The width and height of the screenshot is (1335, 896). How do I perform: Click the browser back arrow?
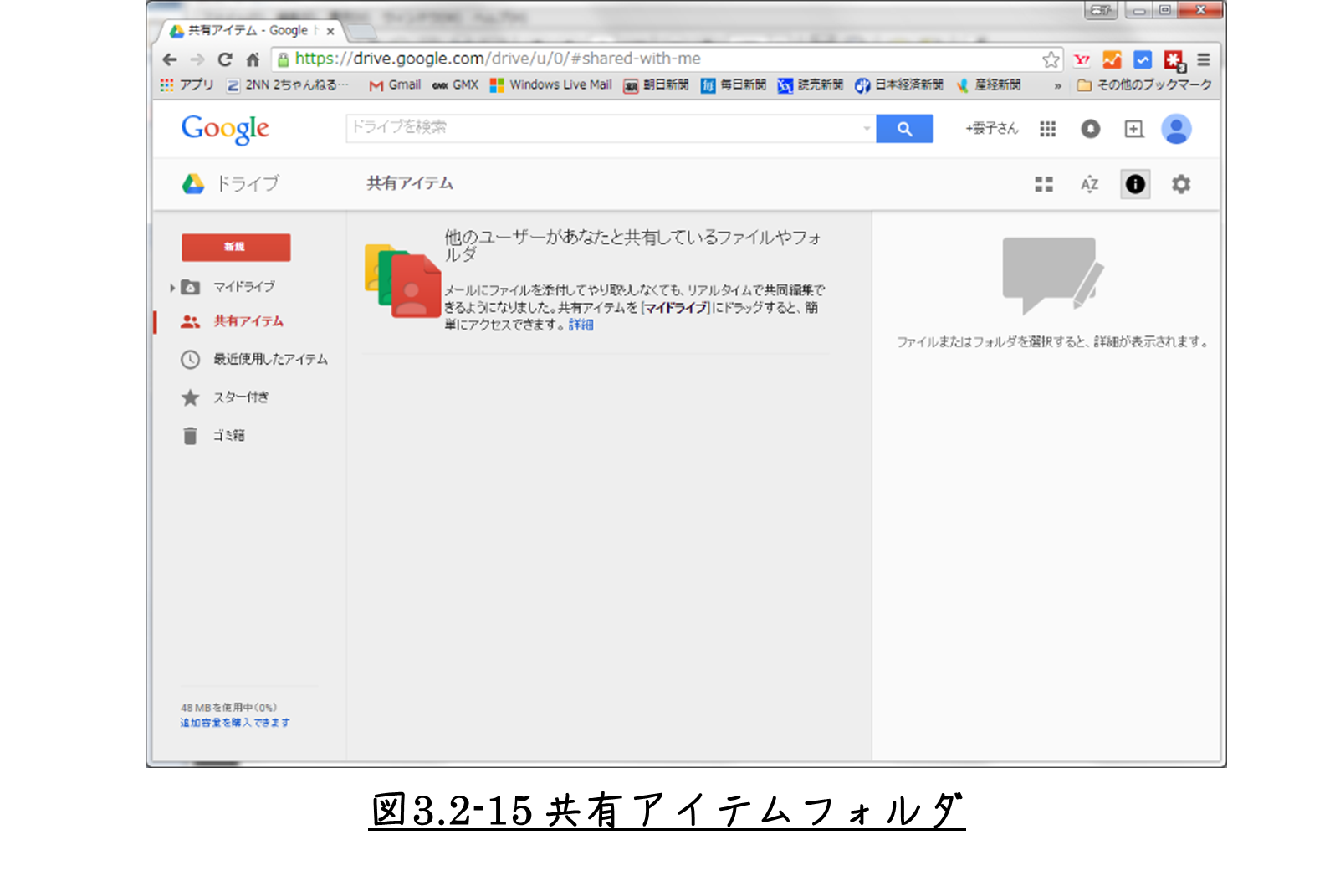[x=170, y=59]
